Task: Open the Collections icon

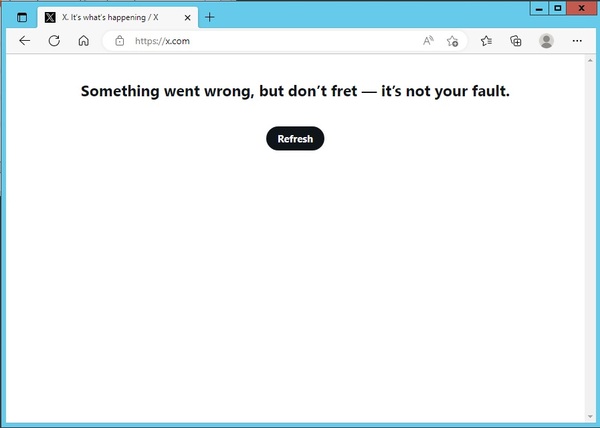Action: [516, 41]
